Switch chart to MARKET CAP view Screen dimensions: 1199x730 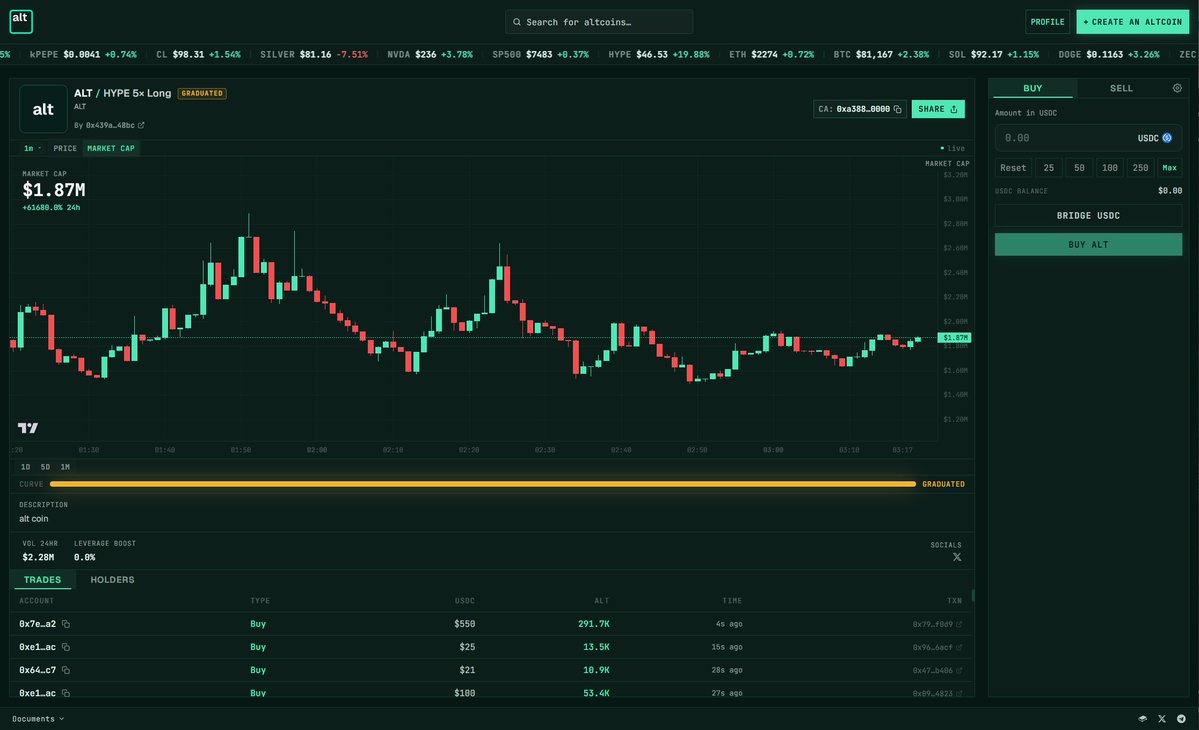point(111,148)
